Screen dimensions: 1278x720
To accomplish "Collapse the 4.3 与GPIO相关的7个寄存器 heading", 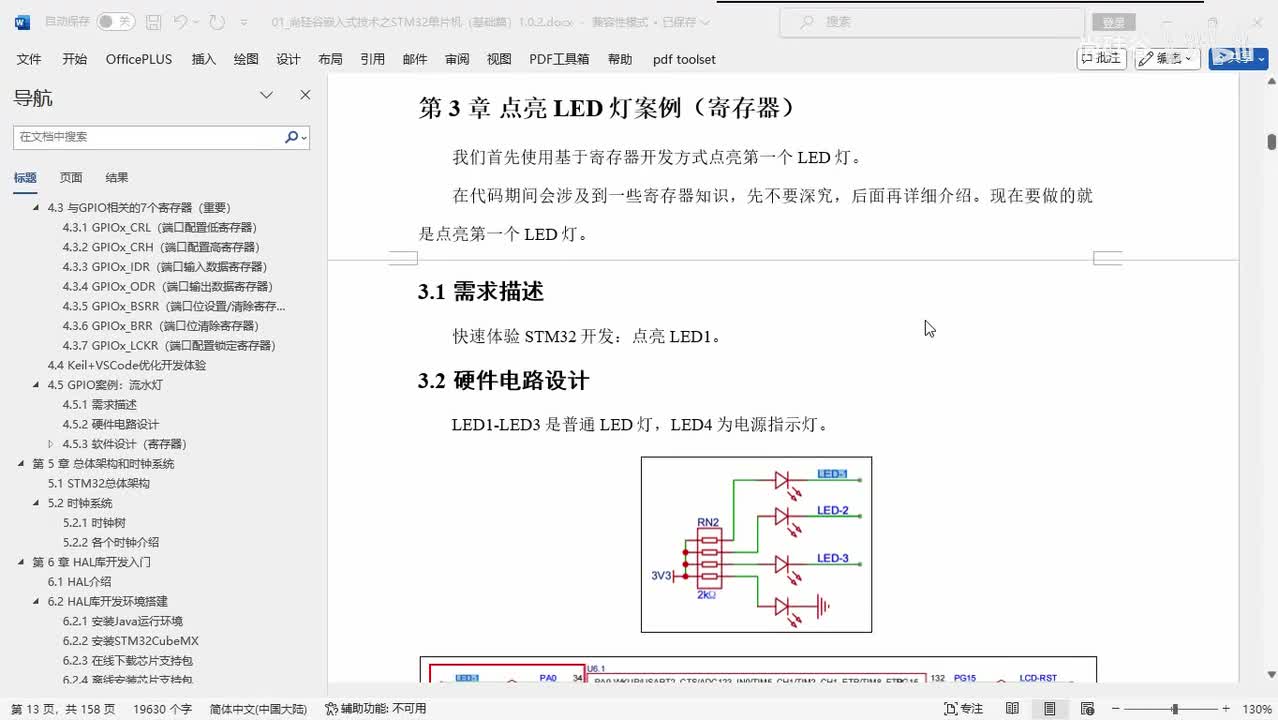I will (36, 207).
